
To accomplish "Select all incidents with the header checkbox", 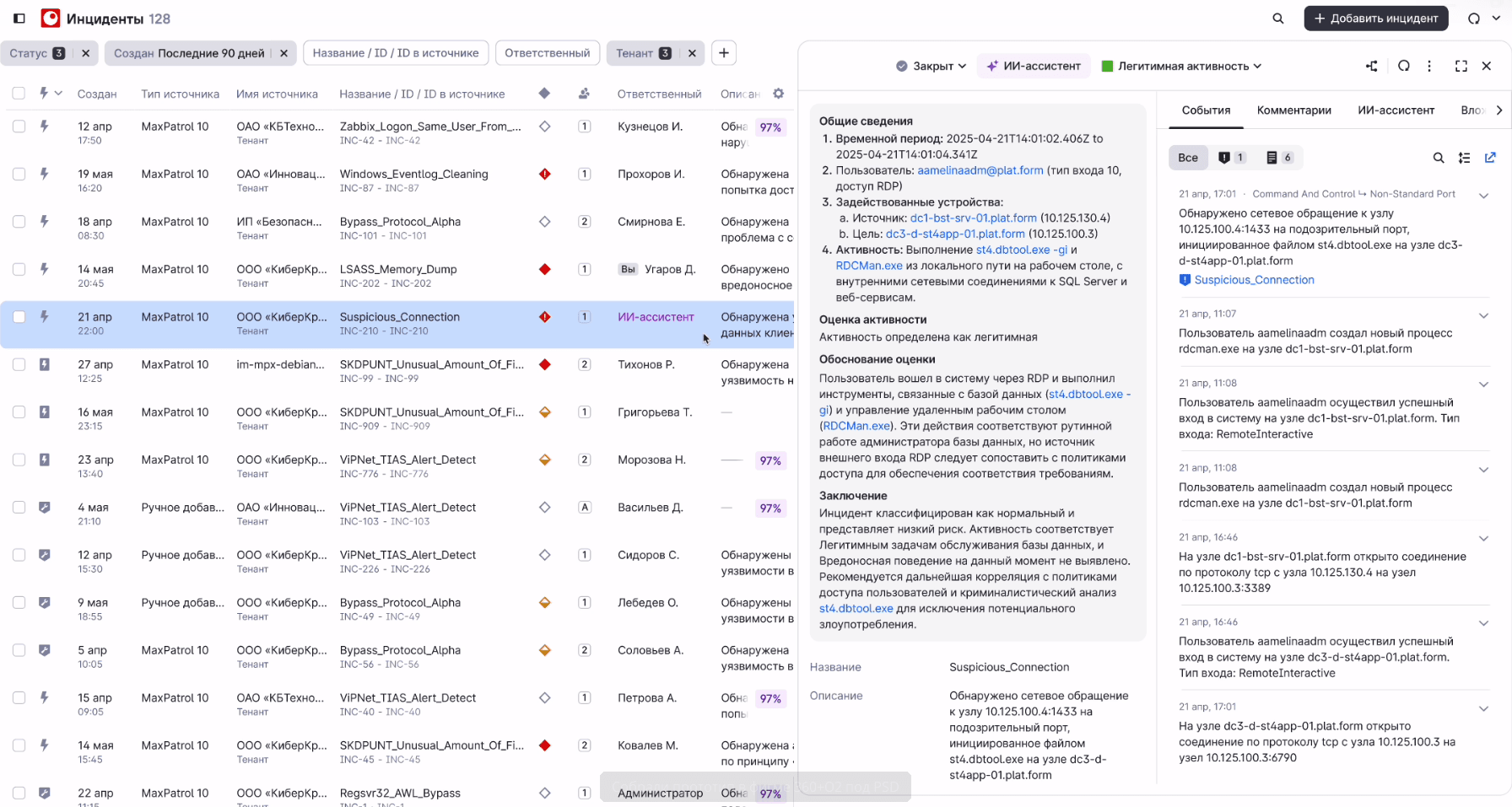I will point(19,94).
